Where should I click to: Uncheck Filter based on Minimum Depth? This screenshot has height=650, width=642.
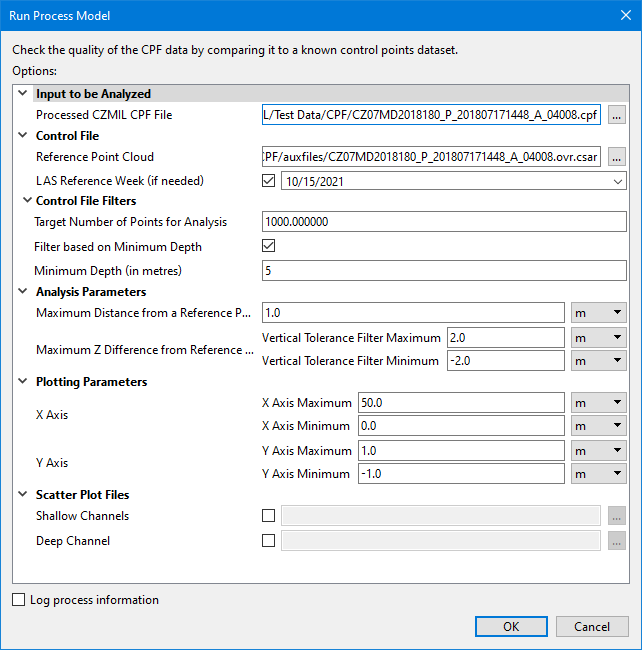click(268, 246)
